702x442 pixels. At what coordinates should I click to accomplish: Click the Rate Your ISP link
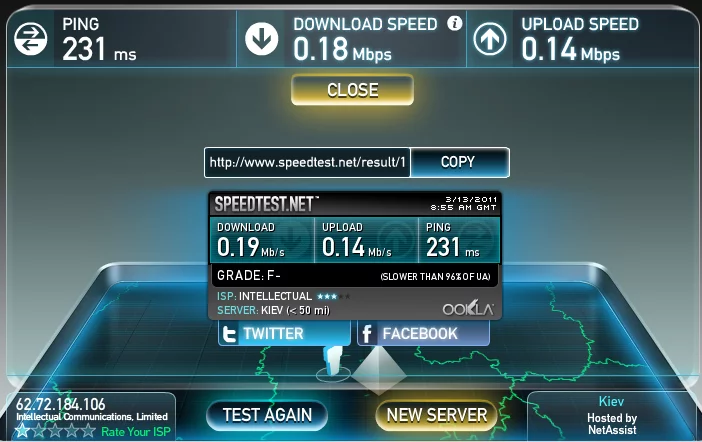point(136,432)
